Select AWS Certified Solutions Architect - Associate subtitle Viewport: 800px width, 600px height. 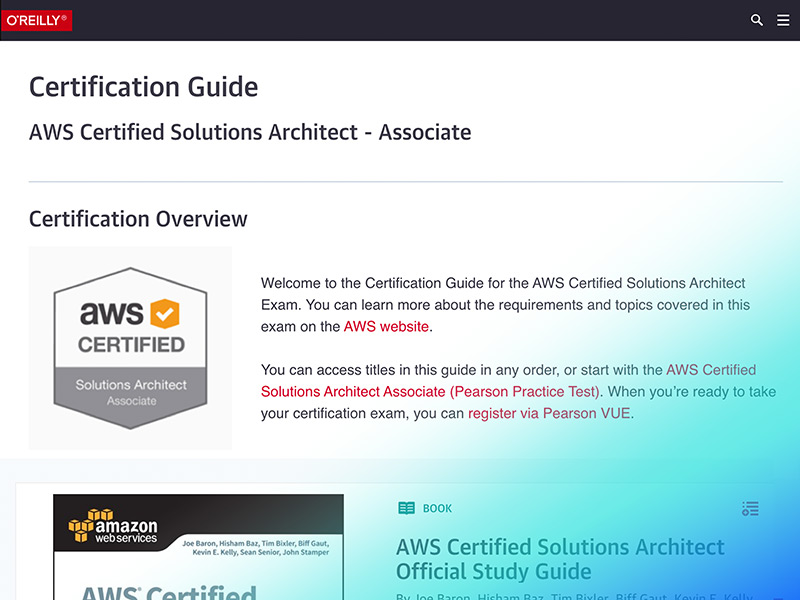click(x=250, y=132)
